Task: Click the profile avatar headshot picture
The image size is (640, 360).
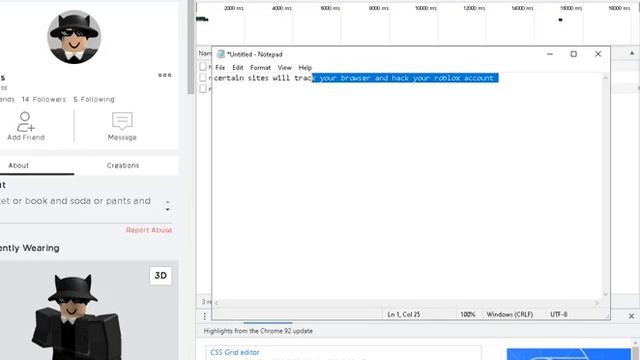Action: 74,37
